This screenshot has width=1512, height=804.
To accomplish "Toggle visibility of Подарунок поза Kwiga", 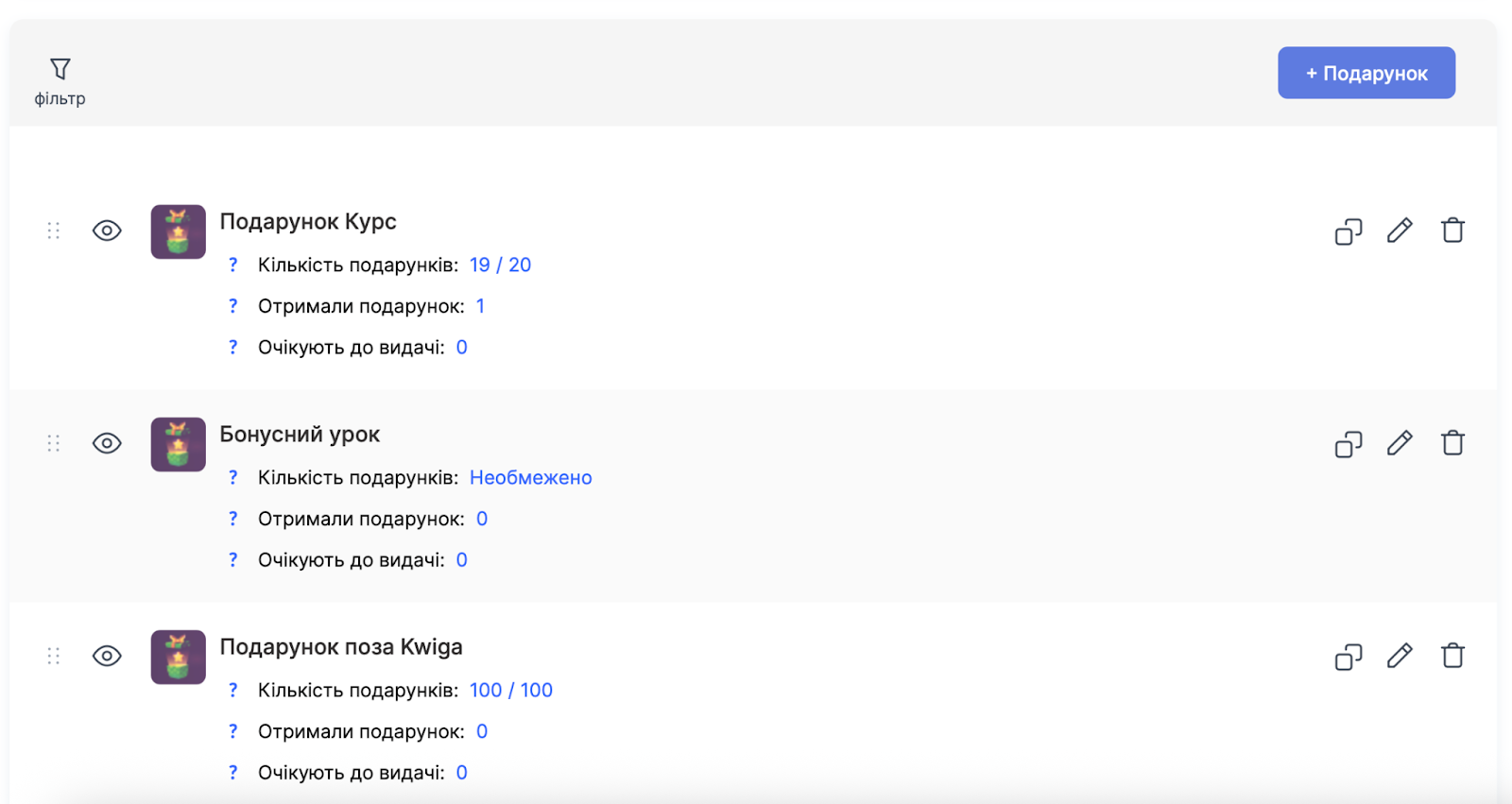I will click(x=107, y=656).
